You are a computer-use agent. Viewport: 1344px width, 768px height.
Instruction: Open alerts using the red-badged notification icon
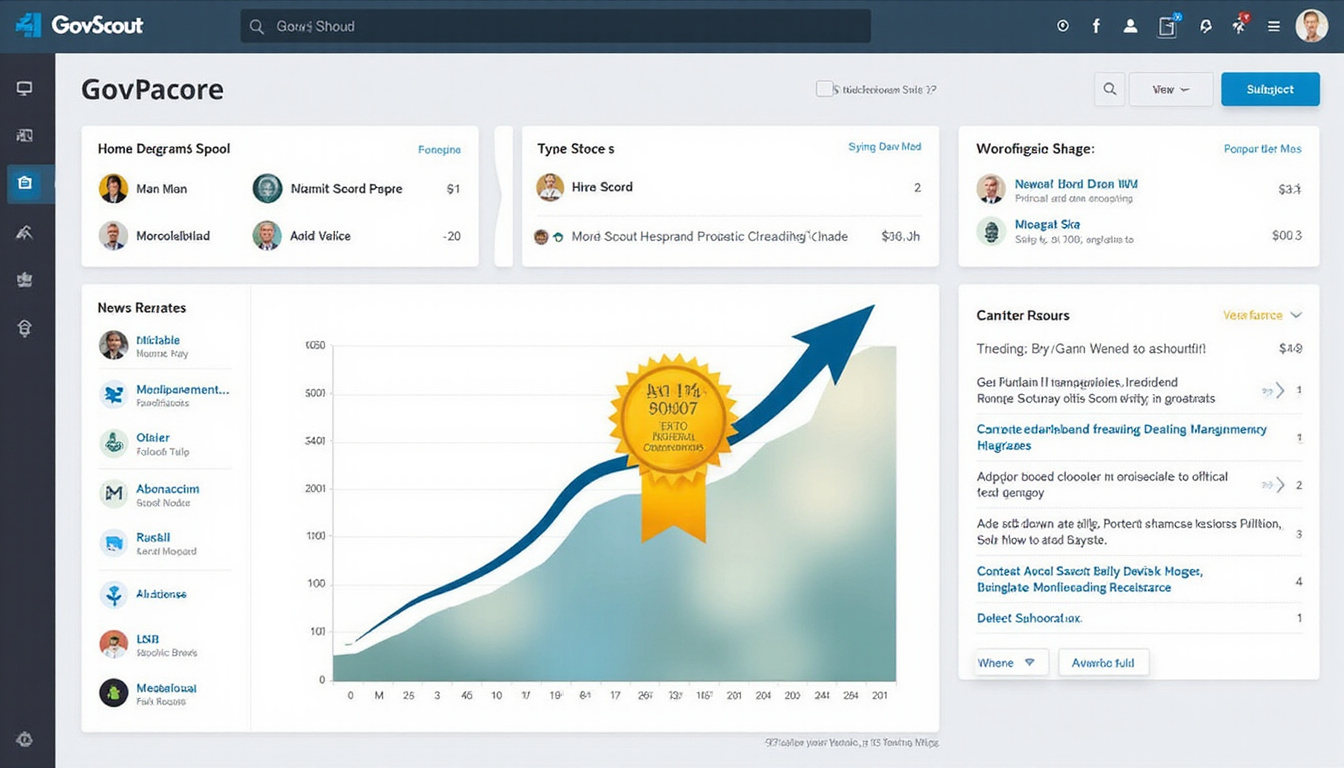(1239, 25)
